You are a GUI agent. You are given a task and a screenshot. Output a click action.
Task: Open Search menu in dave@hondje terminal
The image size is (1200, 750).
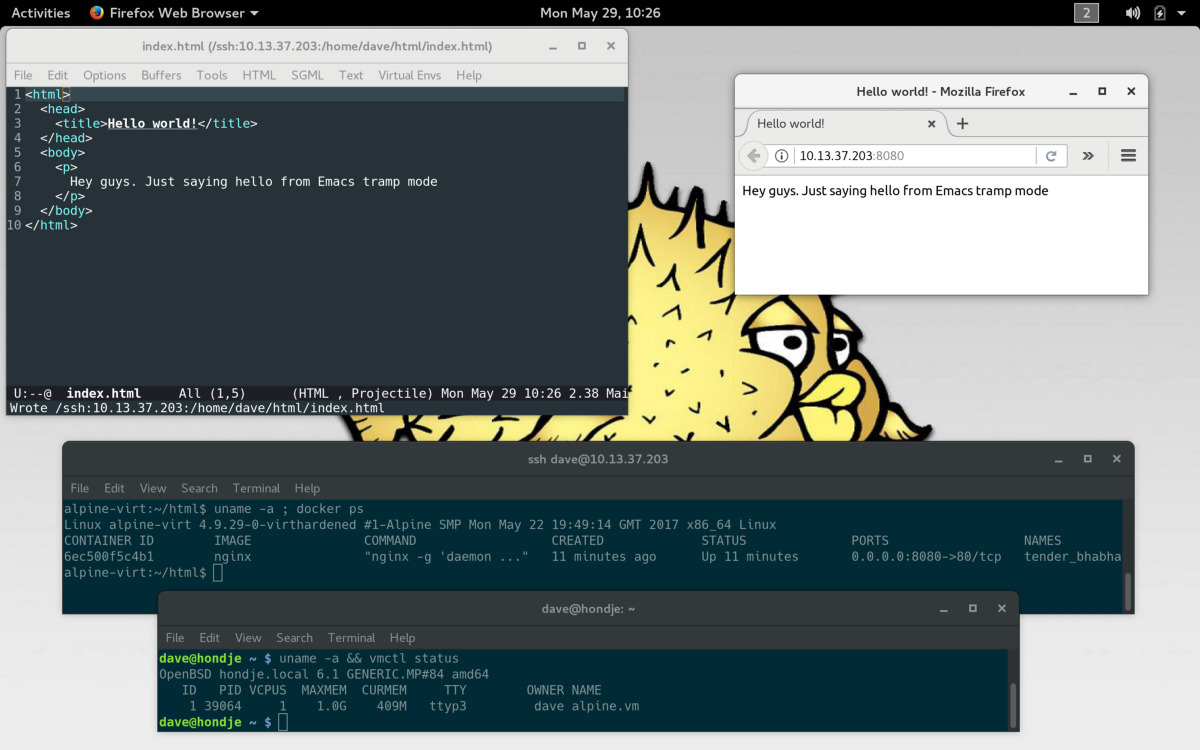pos(294,637)
